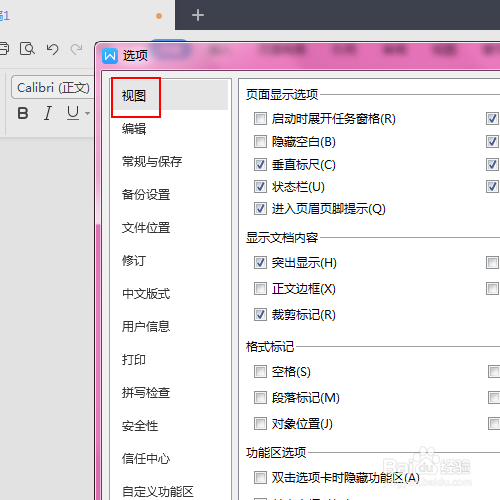Open the 修订 category

pyautogui.click(x=134, y=260)
